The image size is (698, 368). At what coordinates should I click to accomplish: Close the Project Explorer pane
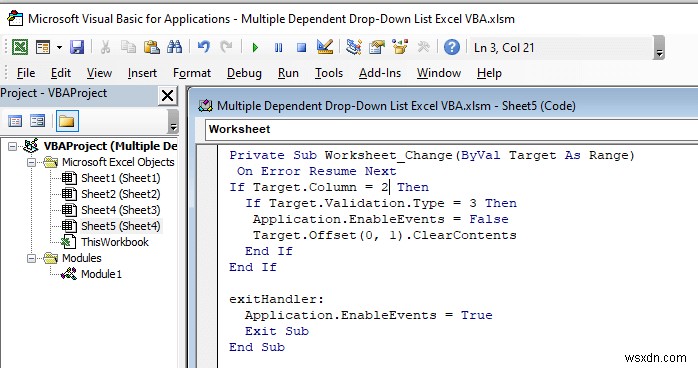pyautogui.click(x=167, y=95)
